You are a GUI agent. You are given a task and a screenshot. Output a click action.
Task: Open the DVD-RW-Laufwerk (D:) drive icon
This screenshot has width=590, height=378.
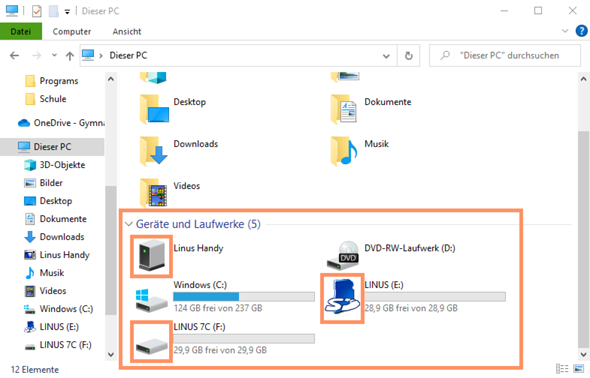pyautogui.click(x=342, y=256)
